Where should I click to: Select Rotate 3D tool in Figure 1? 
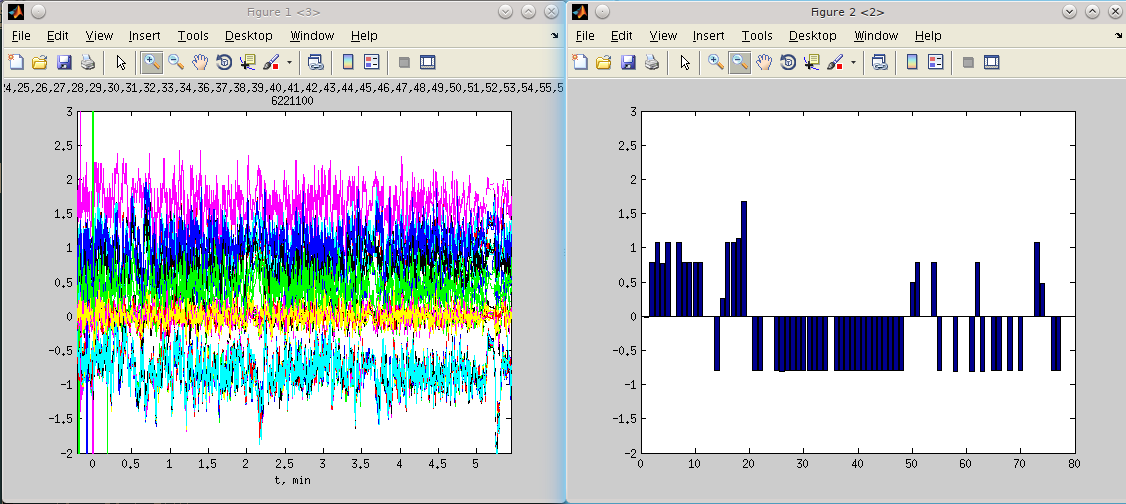click(x=224, y=62)
